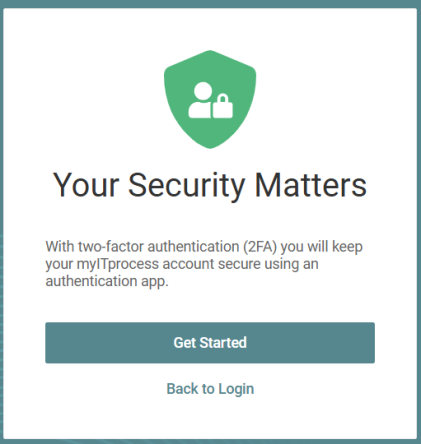Image resolution: width=421 pixels, height=444 pixels.
Task: Click the user silhouette inside the shield
Action: point(200,100)
